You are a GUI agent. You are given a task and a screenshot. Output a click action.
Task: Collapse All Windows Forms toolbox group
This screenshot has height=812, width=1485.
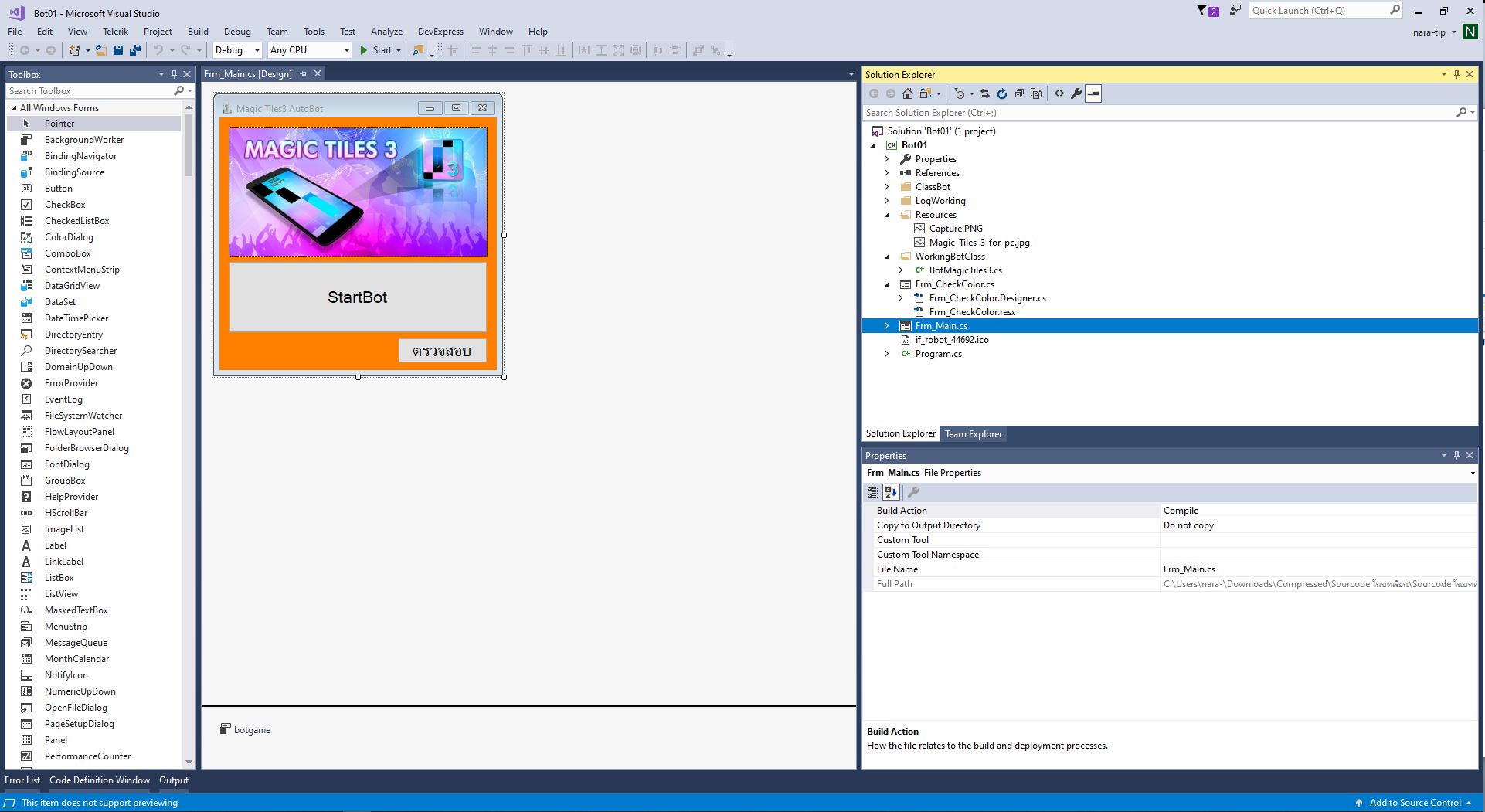[14, 108]
